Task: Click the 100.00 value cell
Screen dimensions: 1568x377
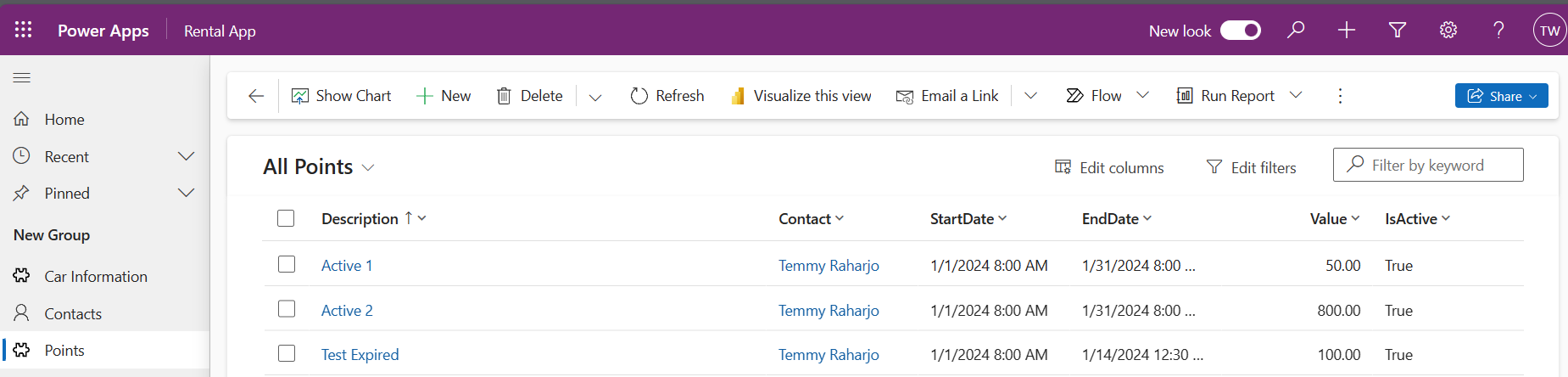Action: tap(1339, 355)
